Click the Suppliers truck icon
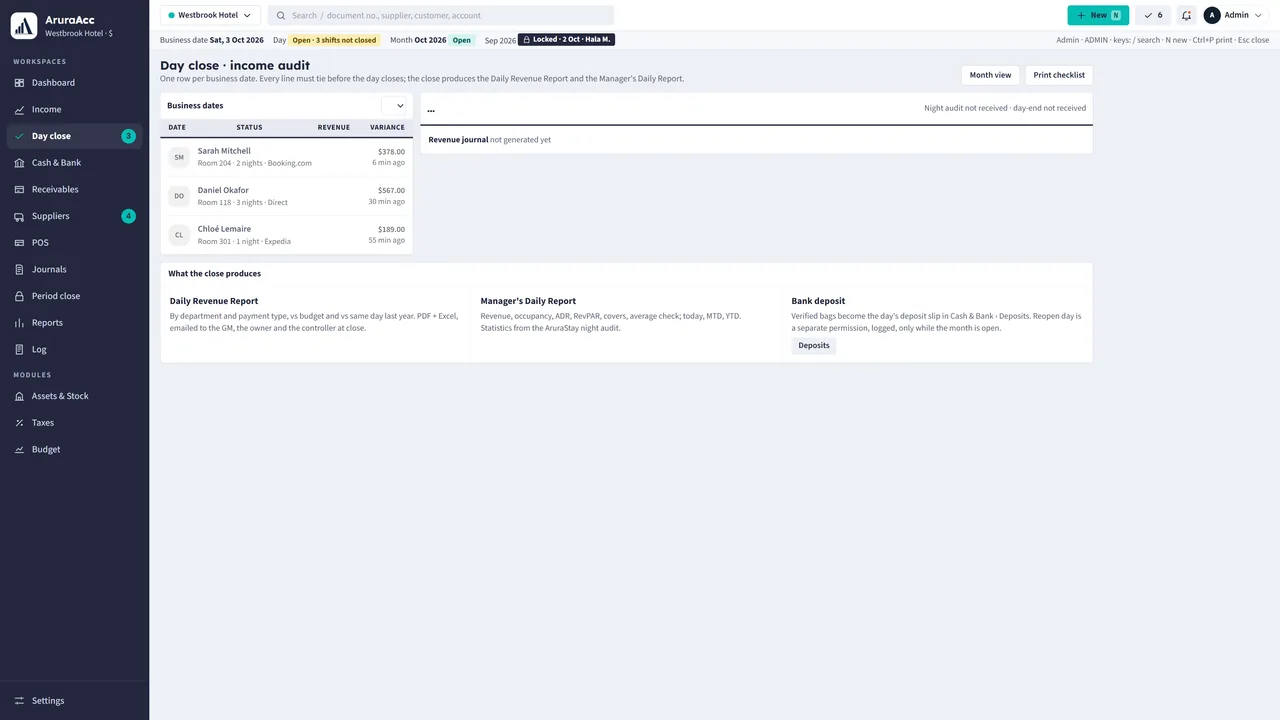 coord(20,216)
